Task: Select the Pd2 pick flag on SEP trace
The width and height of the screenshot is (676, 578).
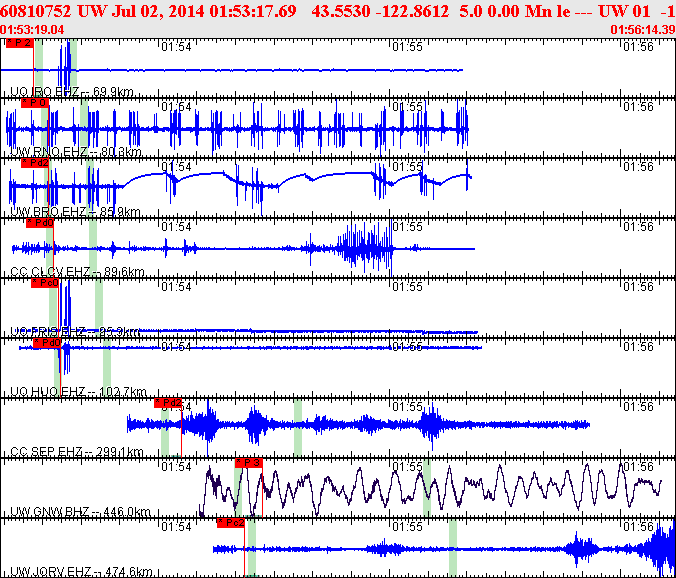Action: [168, 403]
